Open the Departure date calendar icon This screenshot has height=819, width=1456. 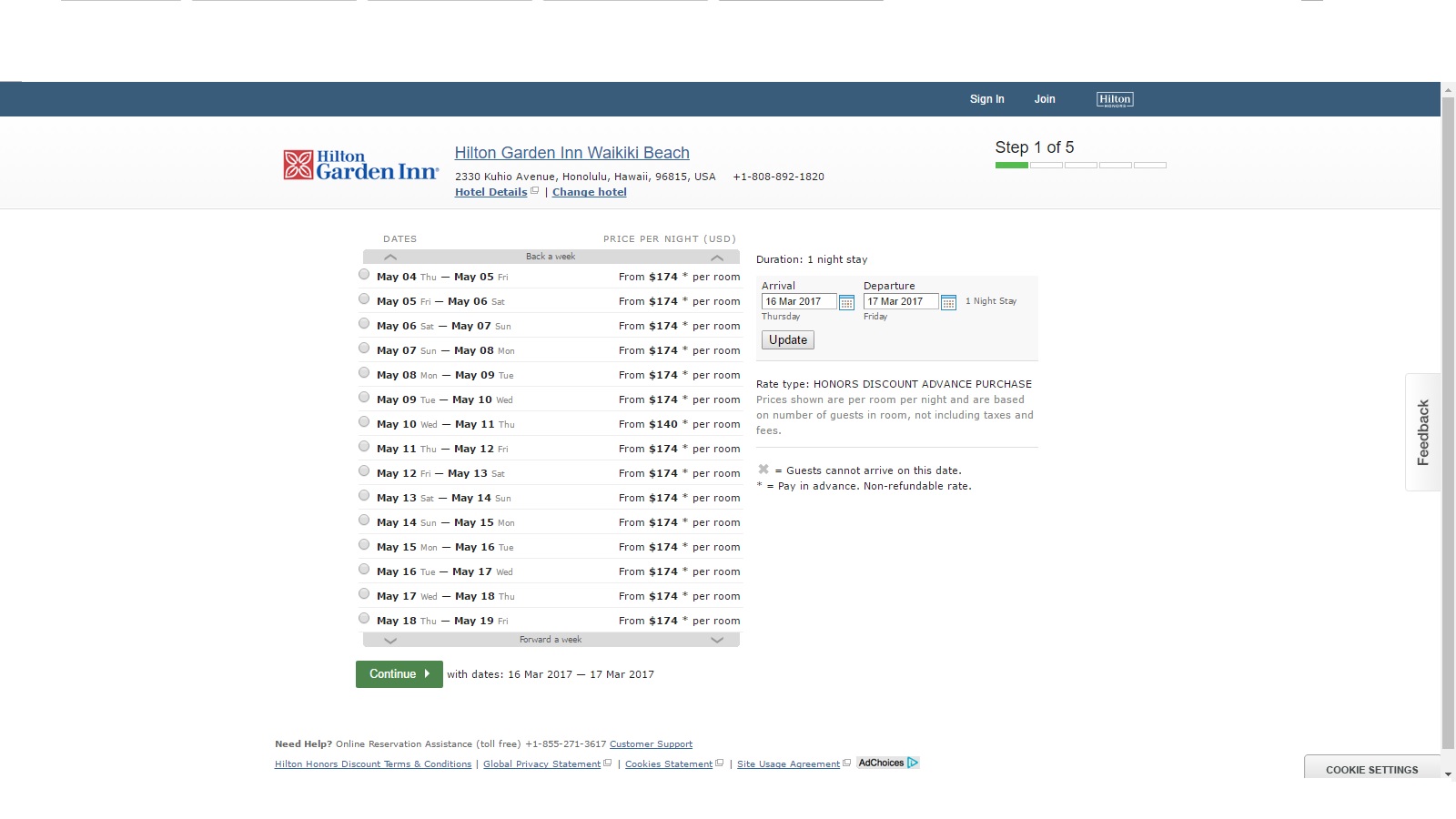coord(948,302)
